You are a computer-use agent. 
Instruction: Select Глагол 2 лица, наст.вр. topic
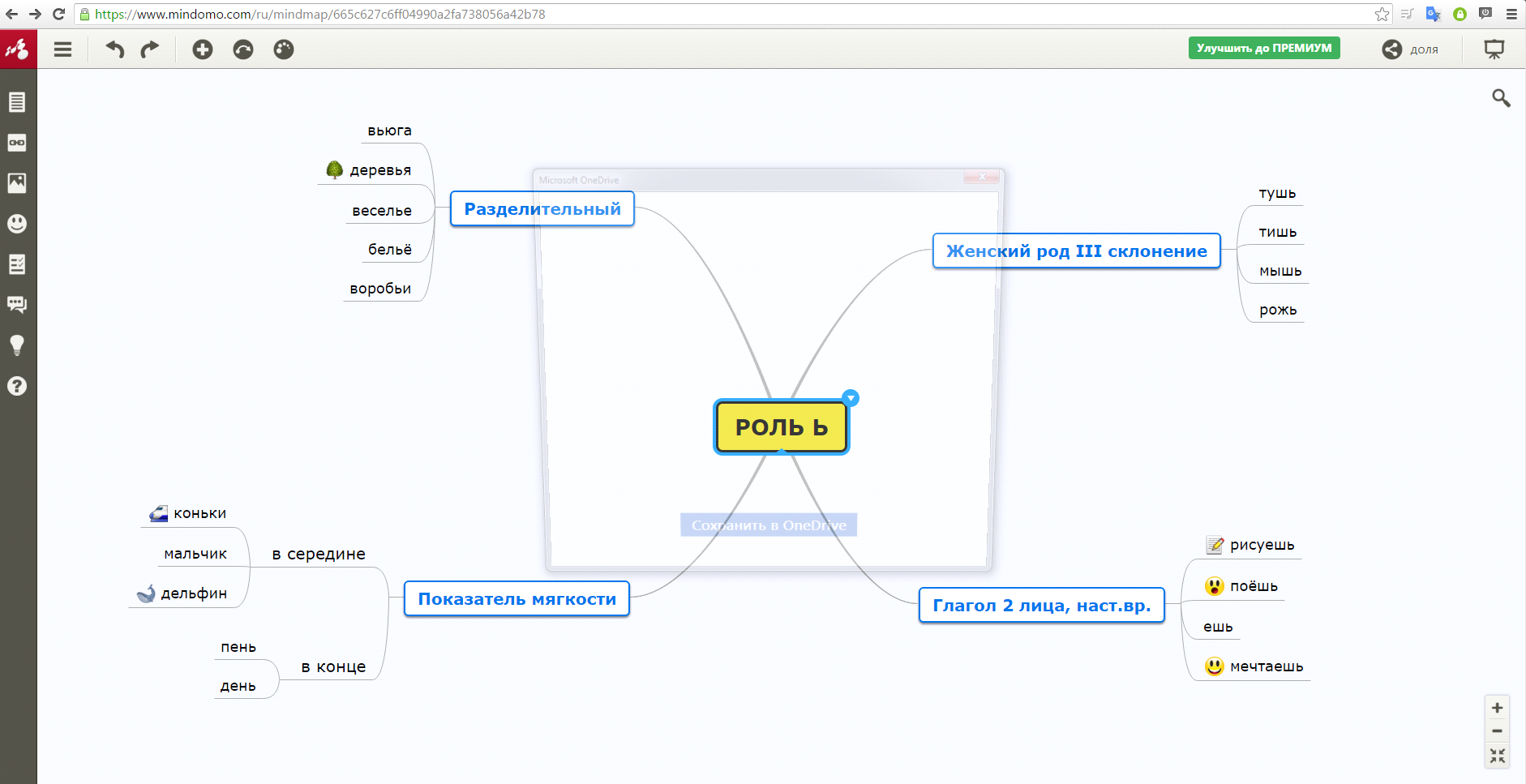[1042, 606]
